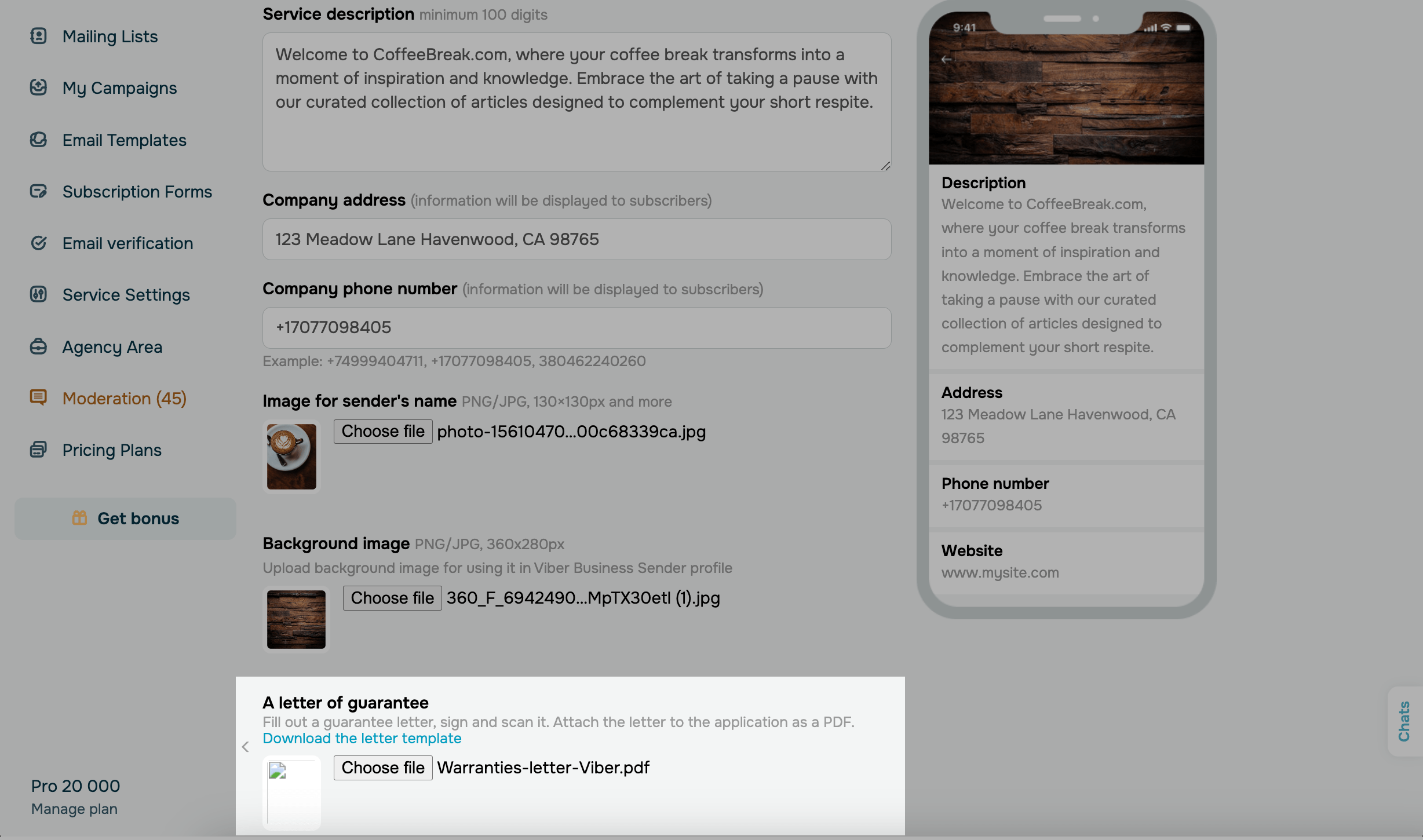
Task: Click the Mailing Lists sidebar icon
Action: pyautogui.click(x=38, y=36)
